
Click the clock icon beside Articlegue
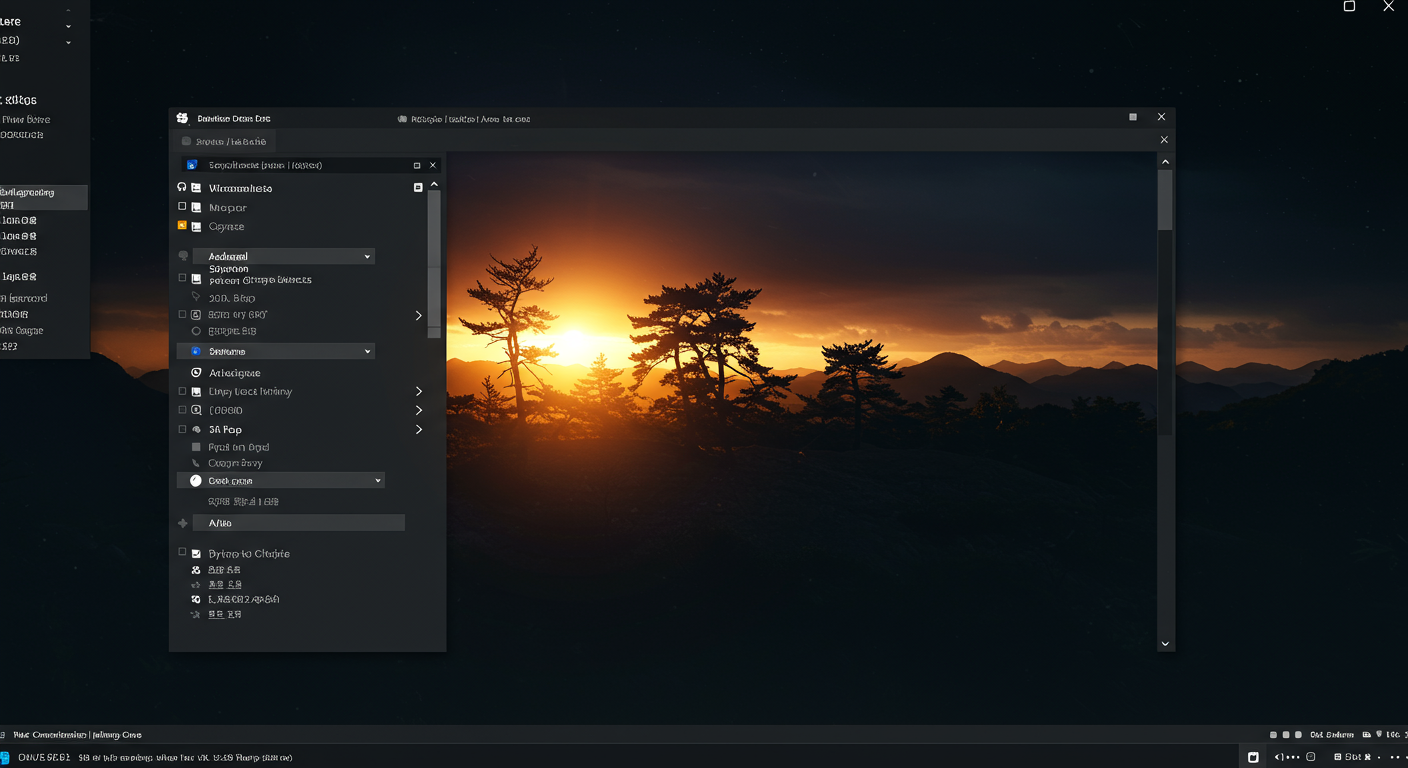tap(196, 372)
